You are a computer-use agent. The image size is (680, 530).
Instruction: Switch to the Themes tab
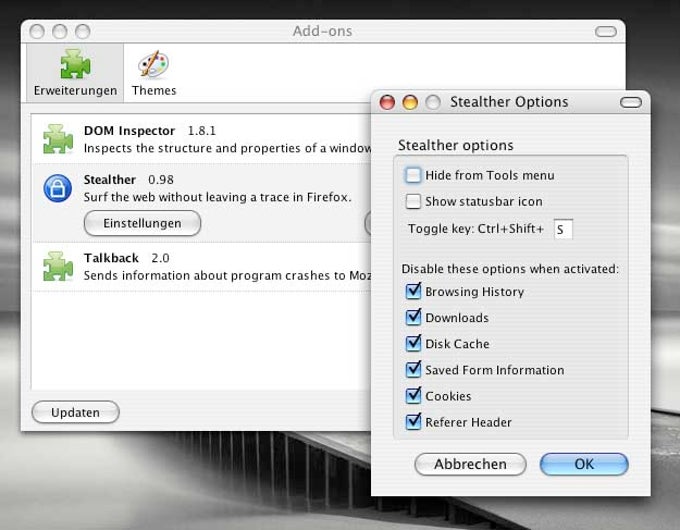[x=154, y=73]
